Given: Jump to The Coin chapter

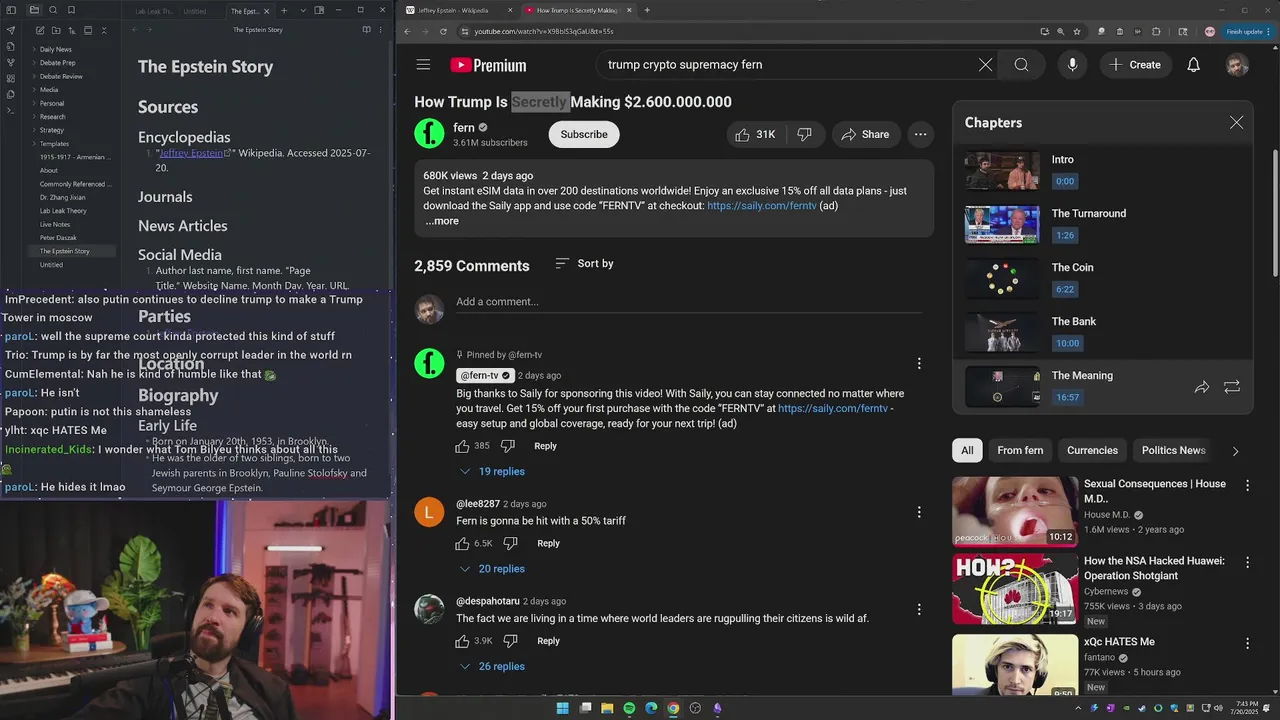Looking at the screenshot, I should pos(1100,279).
